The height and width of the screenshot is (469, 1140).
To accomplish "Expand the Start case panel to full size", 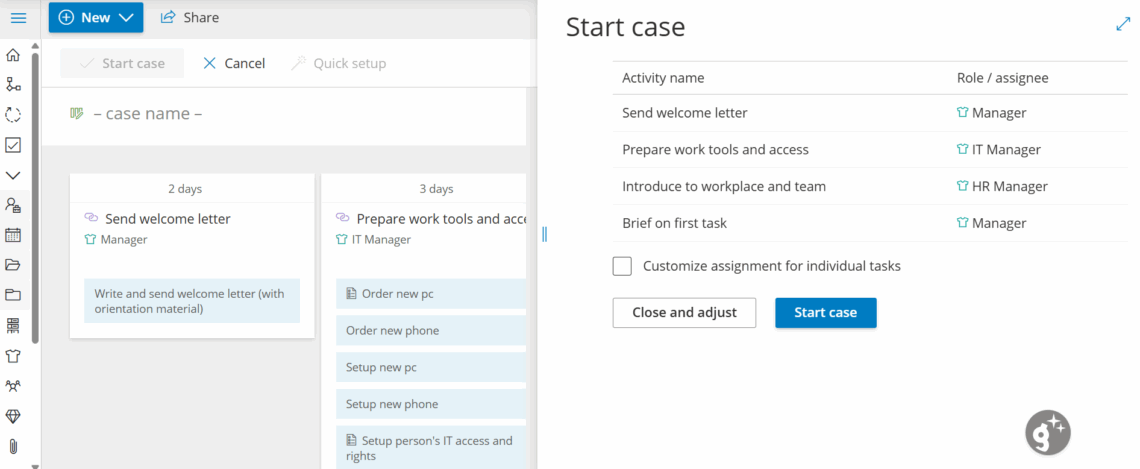I will pos(1122,25).
